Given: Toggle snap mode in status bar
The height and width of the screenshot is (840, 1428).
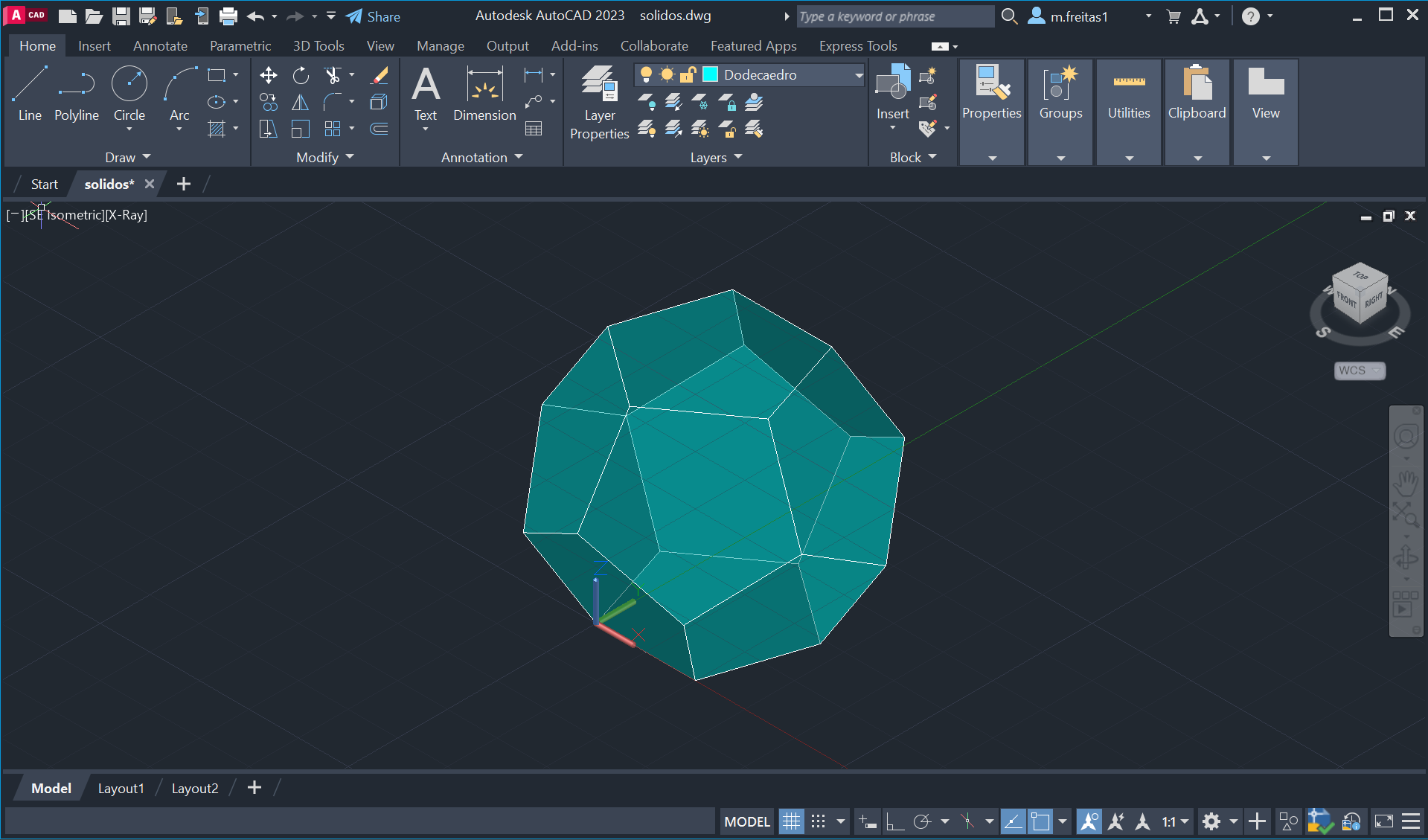Looking at the screenshot, I should pyautogui.click(x=819, y=821).
